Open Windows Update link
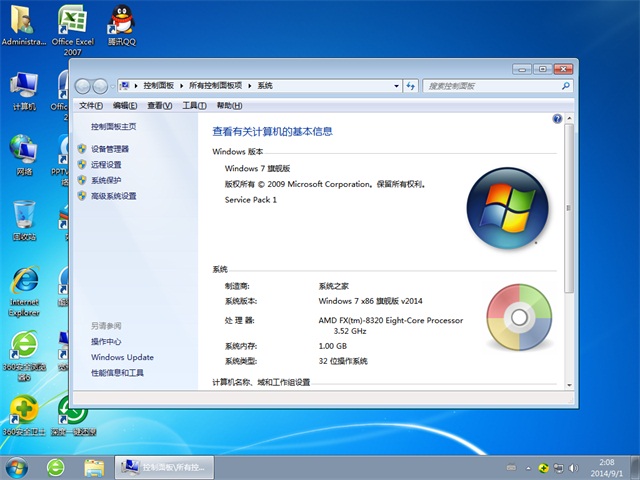 122,357
